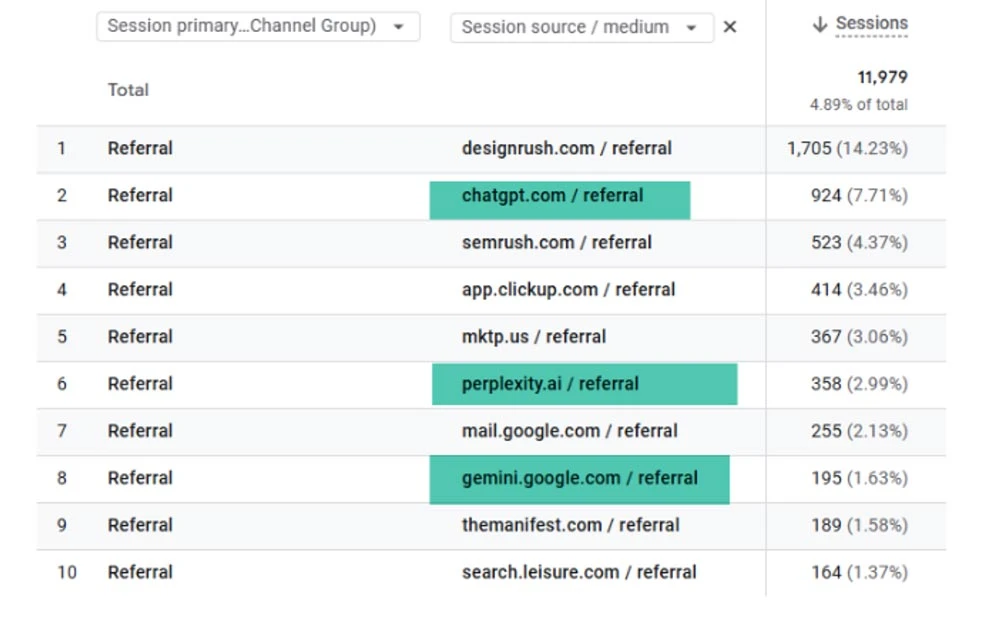Click the 11,979 total sessions value
Viewport: 1000px width, 630px height.
point(882,77)
